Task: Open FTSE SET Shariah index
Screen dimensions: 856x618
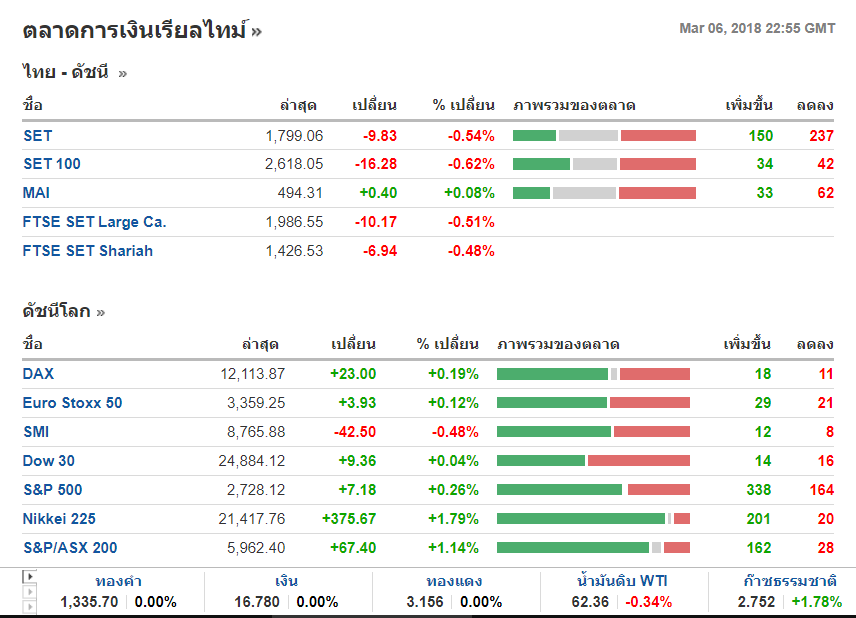Action: point(88,251)
